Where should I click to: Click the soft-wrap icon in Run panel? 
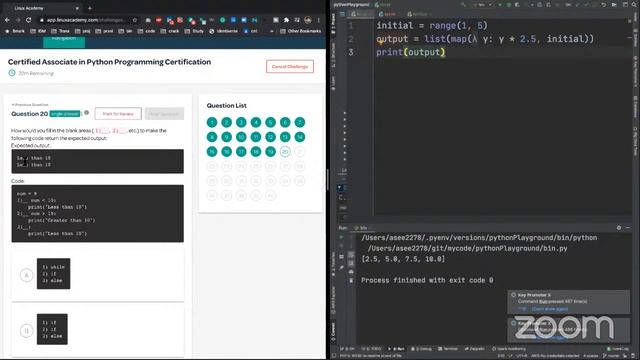click(x=351, y=255)
